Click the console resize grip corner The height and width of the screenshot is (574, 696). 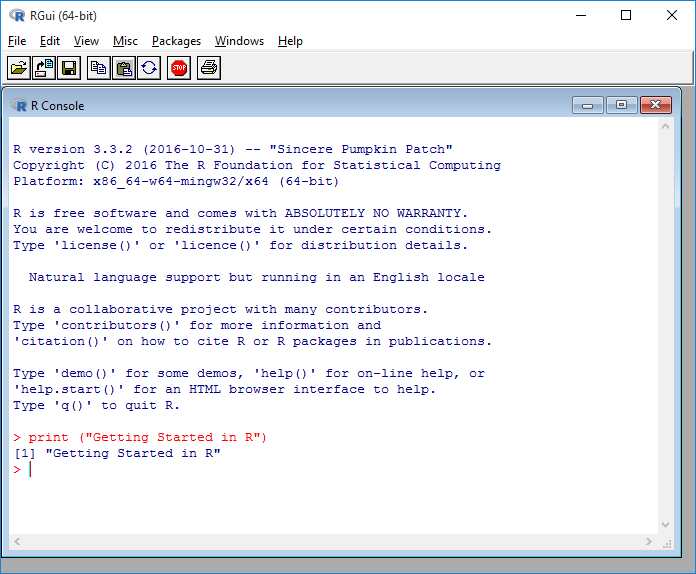pyautogui.click(x=667, y=543)
